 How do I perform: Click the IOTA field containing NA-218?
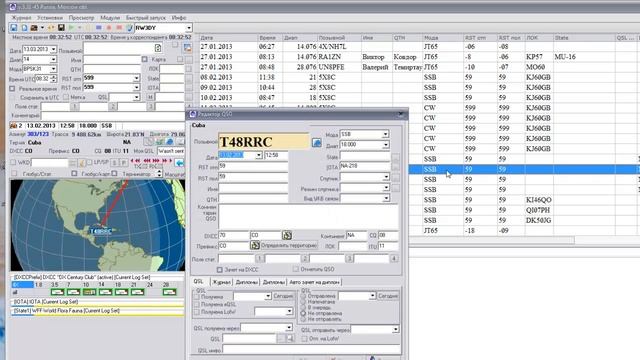365,166
